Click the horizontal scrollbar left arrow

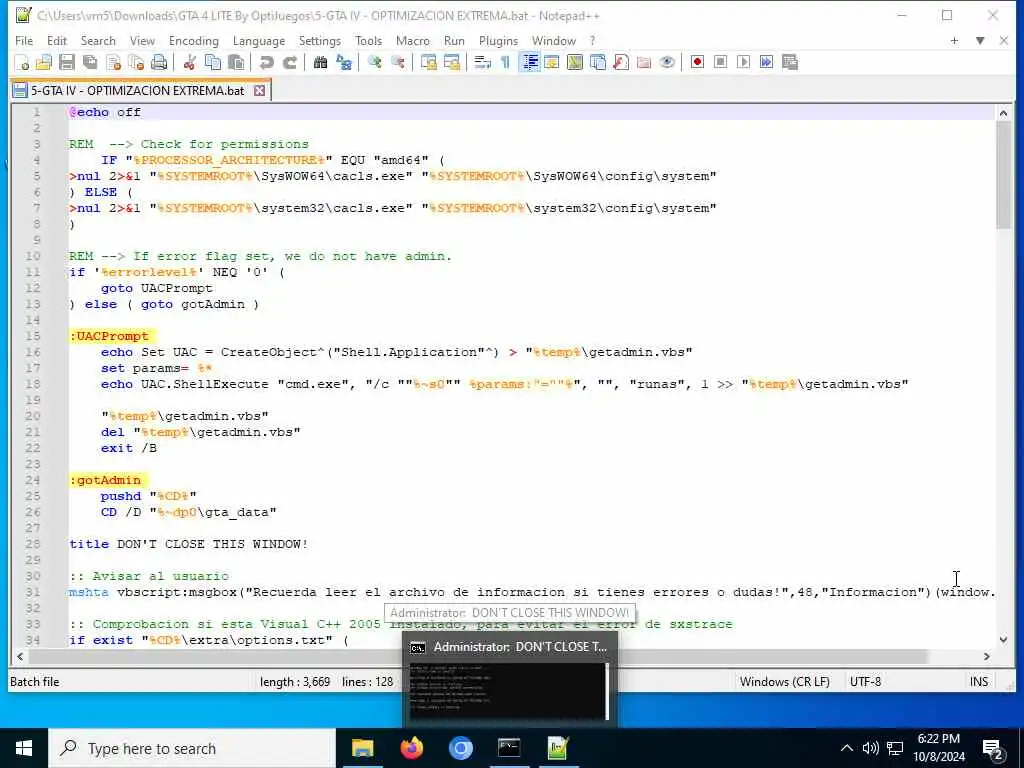click(20, 656)
